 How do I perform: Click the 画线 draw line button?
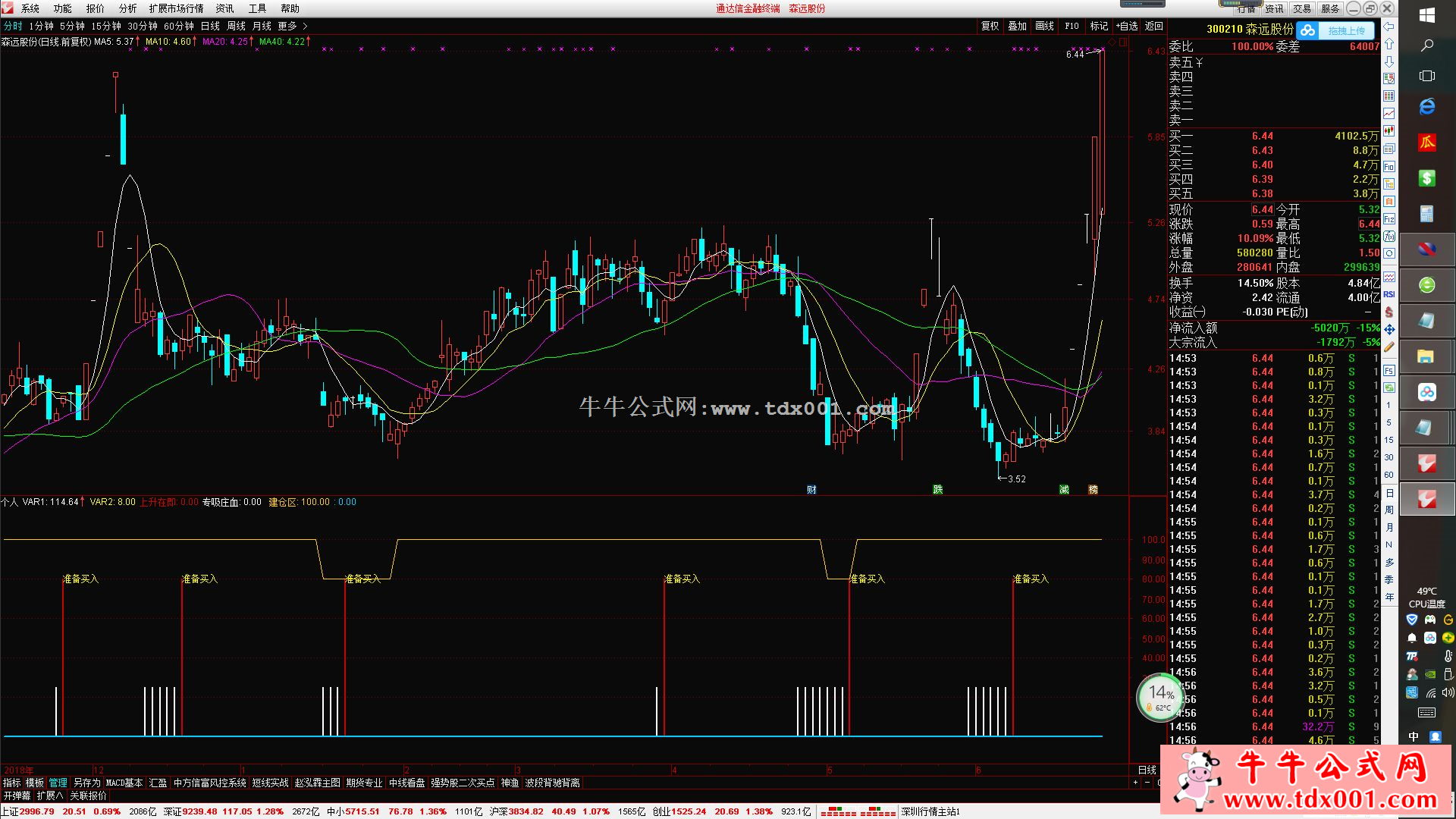tap(1044, 26)
